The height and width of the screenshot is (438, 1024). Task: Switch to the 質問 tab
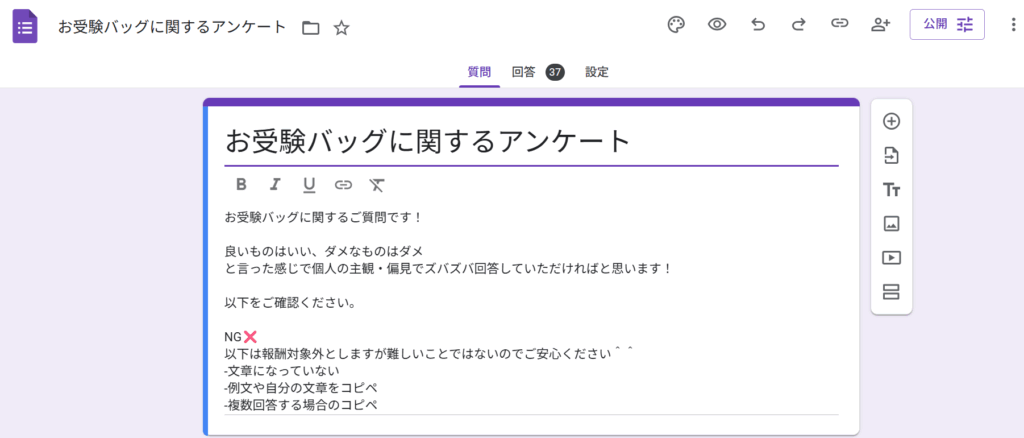[479, 72]
